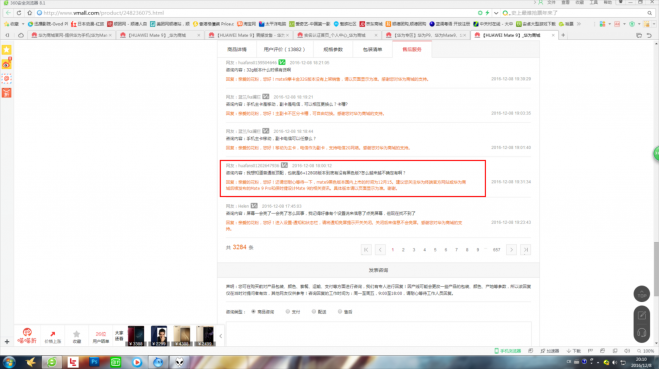Go to previous consultation page
This screenshot has height=369, width=659.
click(x=380, y=250)
